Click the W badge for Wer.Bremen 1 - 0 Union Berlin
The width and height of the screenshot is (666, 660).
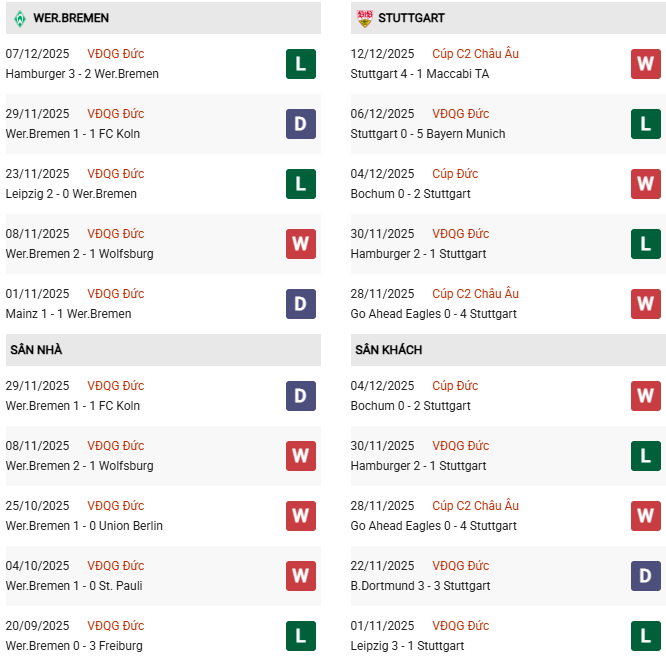(x=300, y=516)
